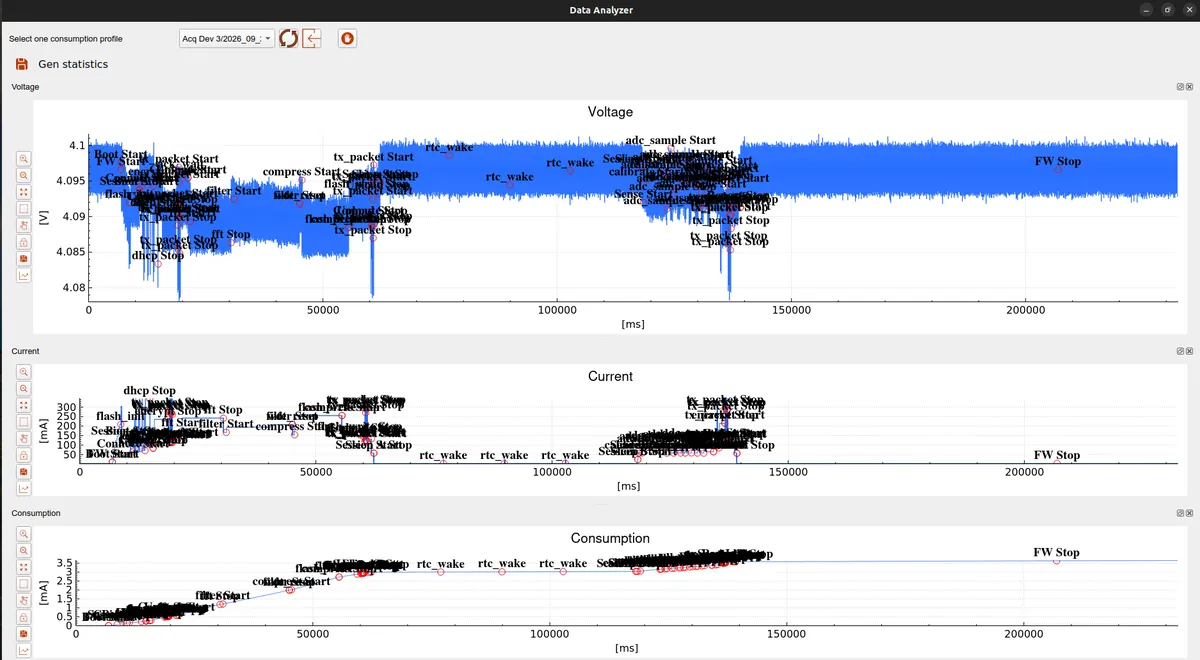Save the Consumption plot image
The image size is (1200, 660).
(x=24, y=633)
